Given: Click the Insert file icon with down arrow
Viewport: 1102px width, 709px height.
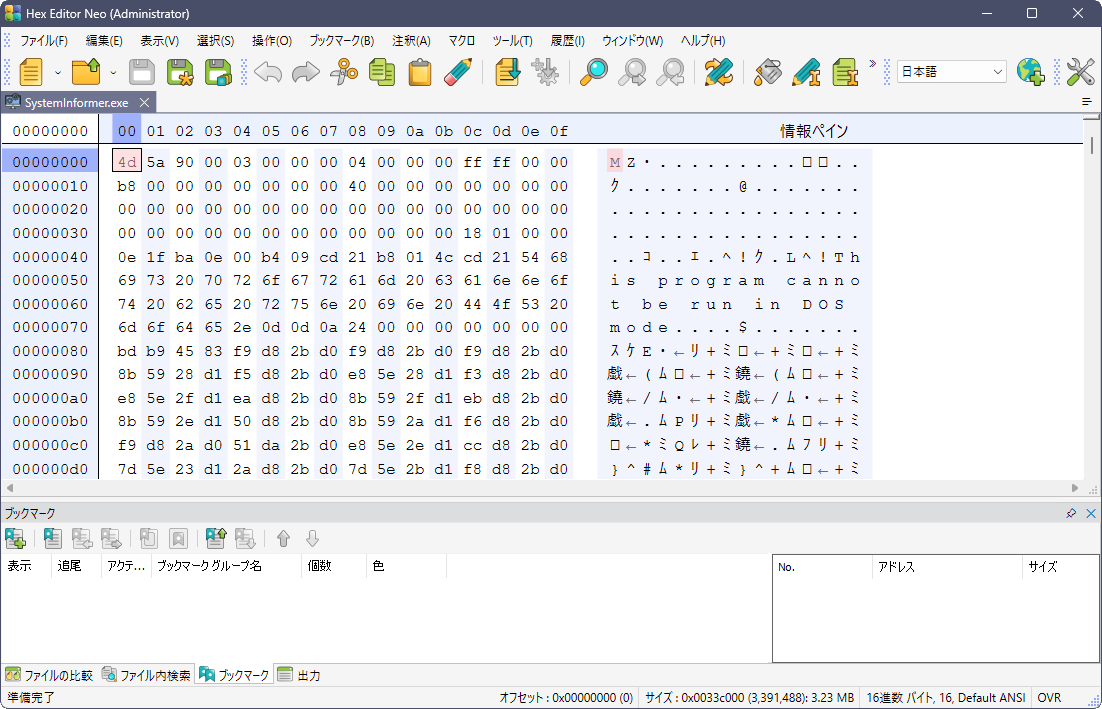Looking at the screenshot, I should [507, 72].
